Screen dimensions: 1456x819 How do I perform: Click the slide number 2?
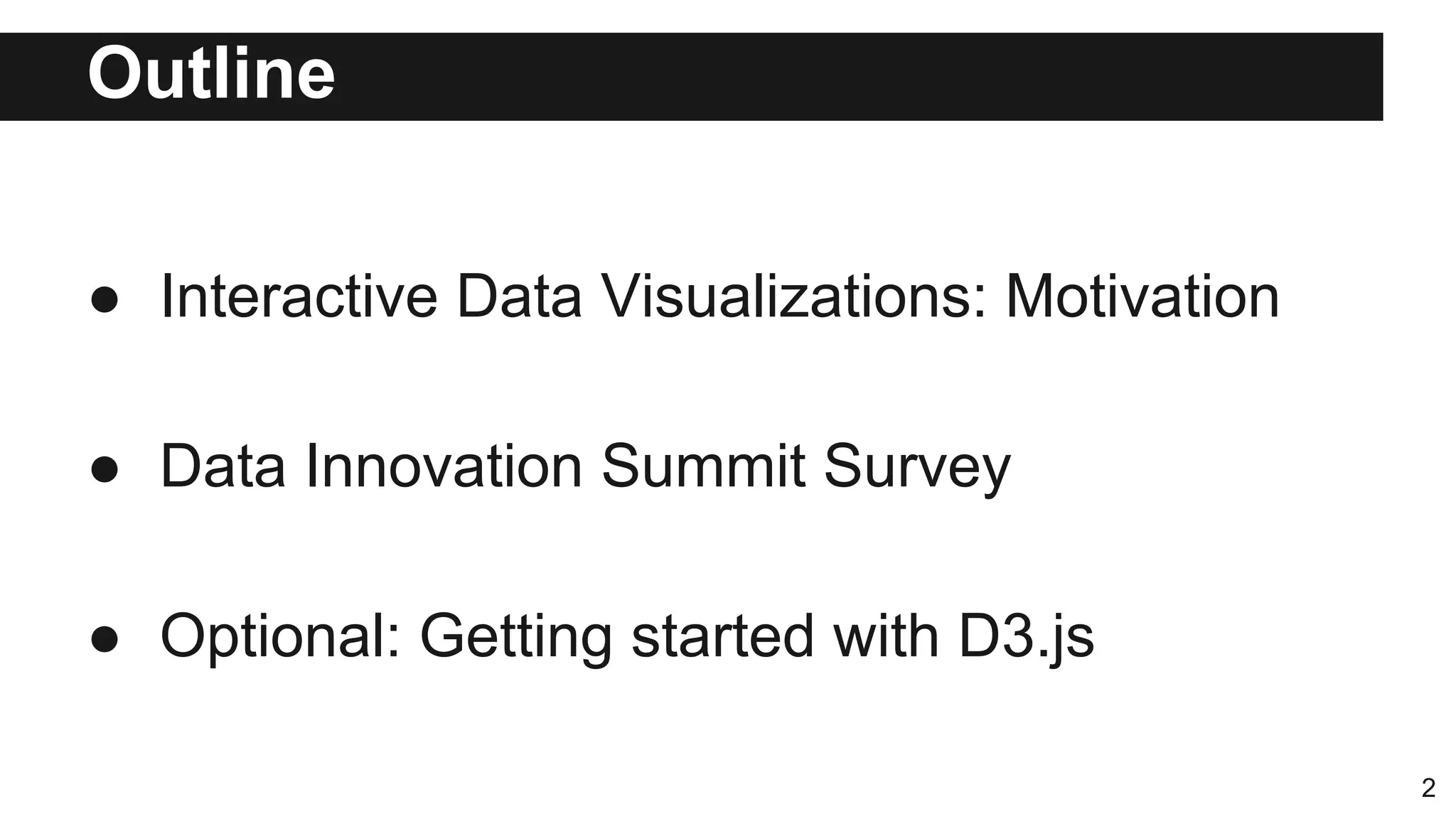[x=1428, y=788]
